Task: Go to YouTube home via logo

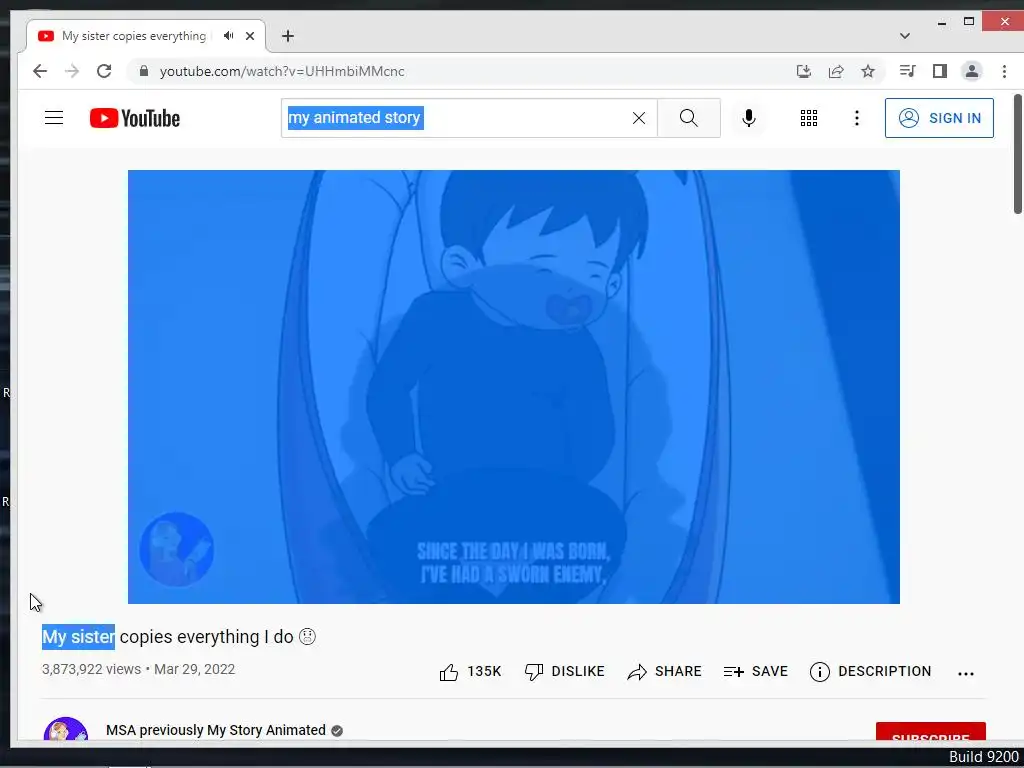Action: click(135, 118)
